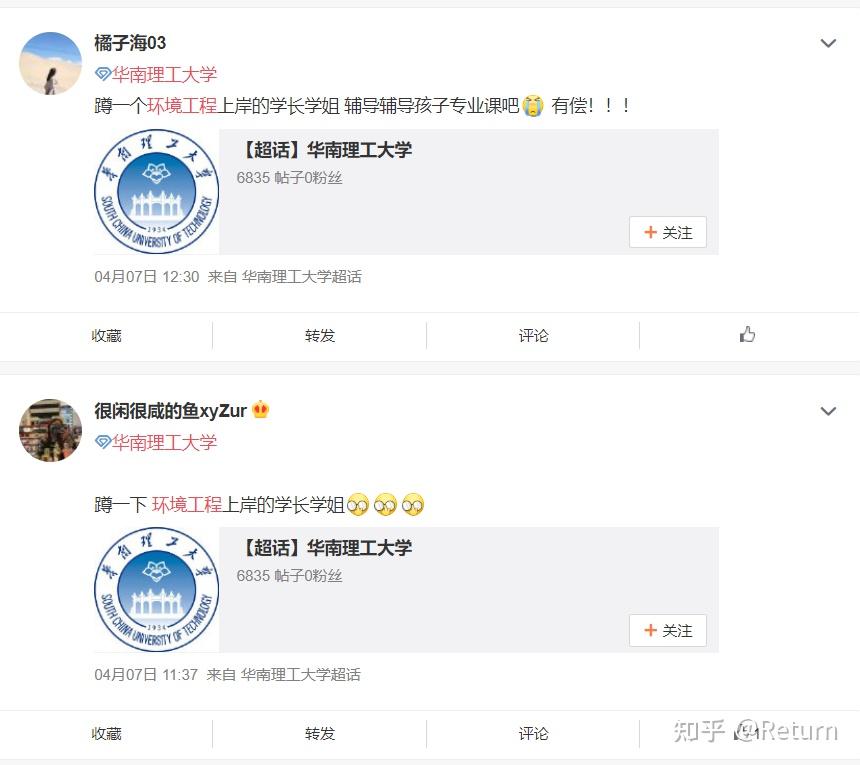Open the 环境工程 keyword link in first post

pyautogui.click(x=182, y=105)
